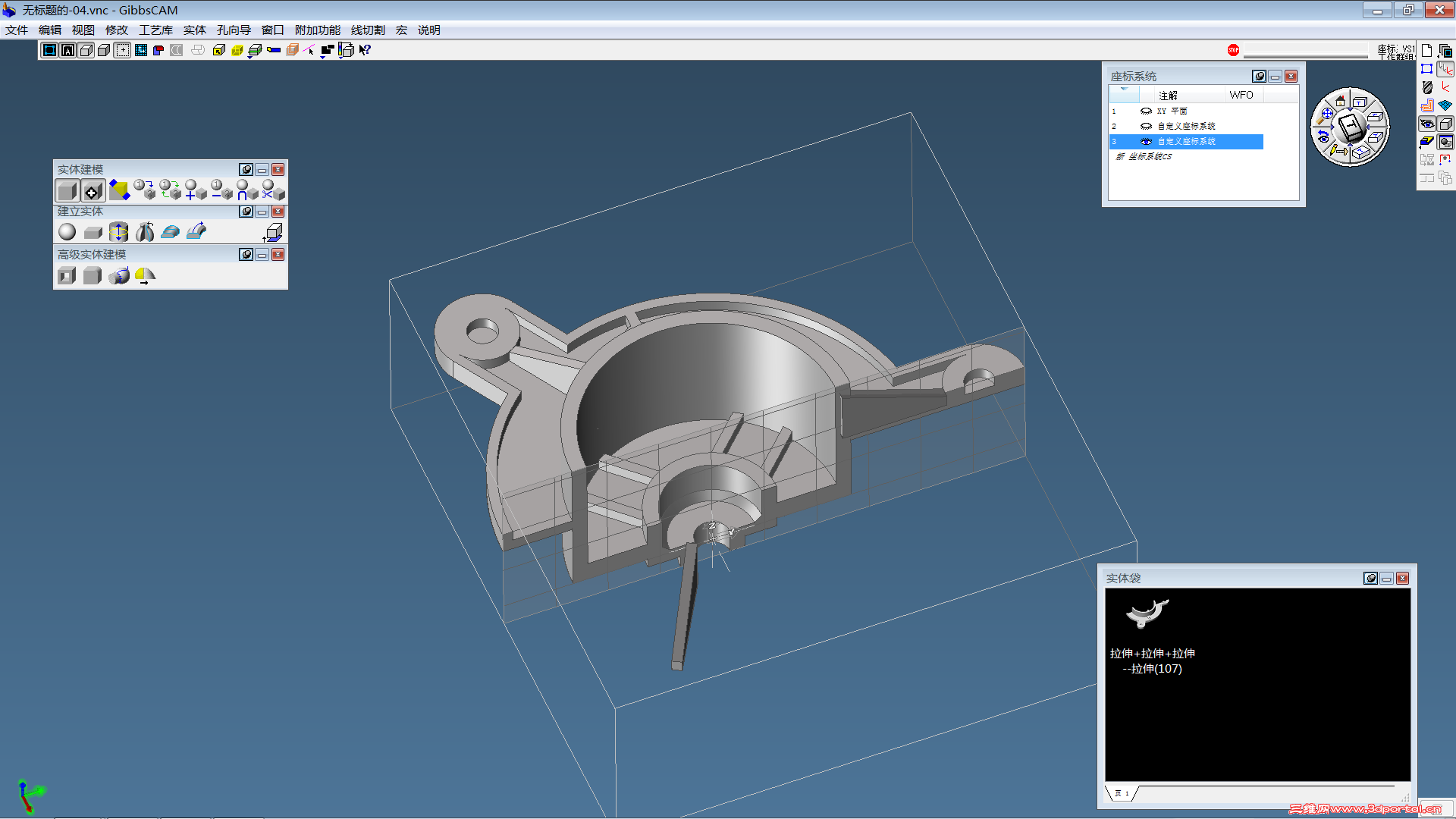1456x819 pixels.
Task: Open the 工艺库 menu
Action: 155,30
